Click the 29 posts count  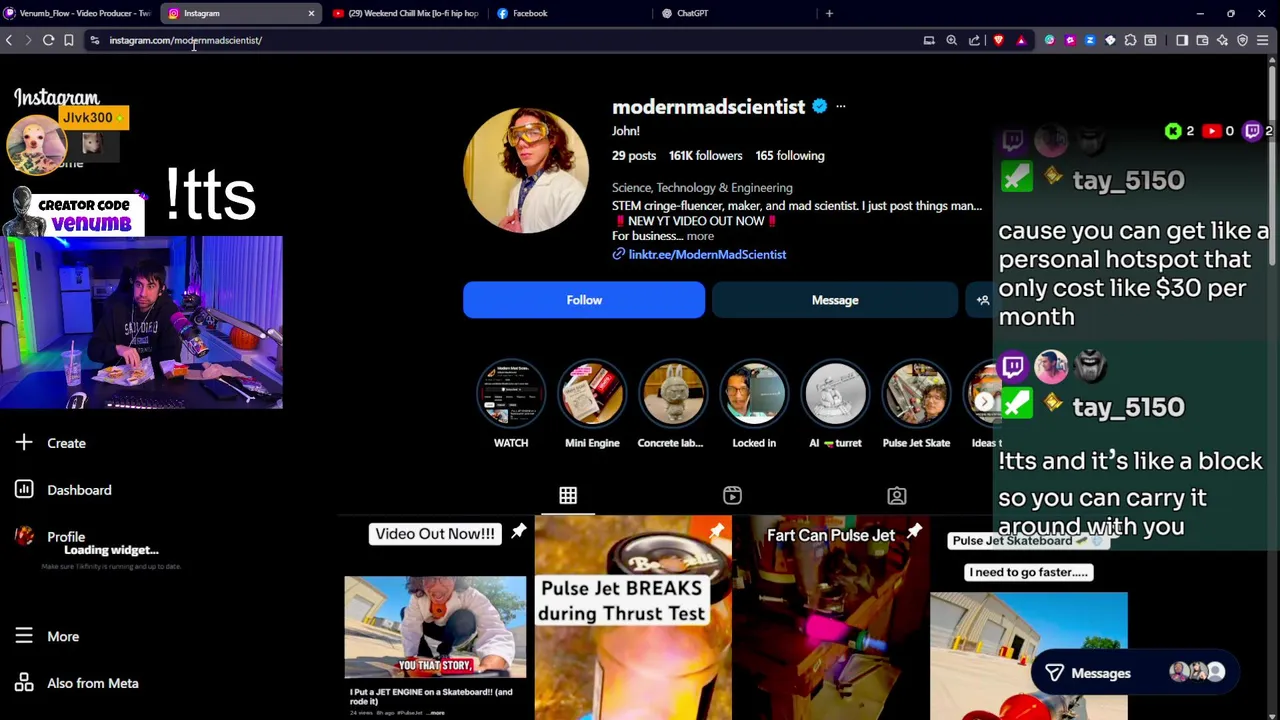(634, 156)
